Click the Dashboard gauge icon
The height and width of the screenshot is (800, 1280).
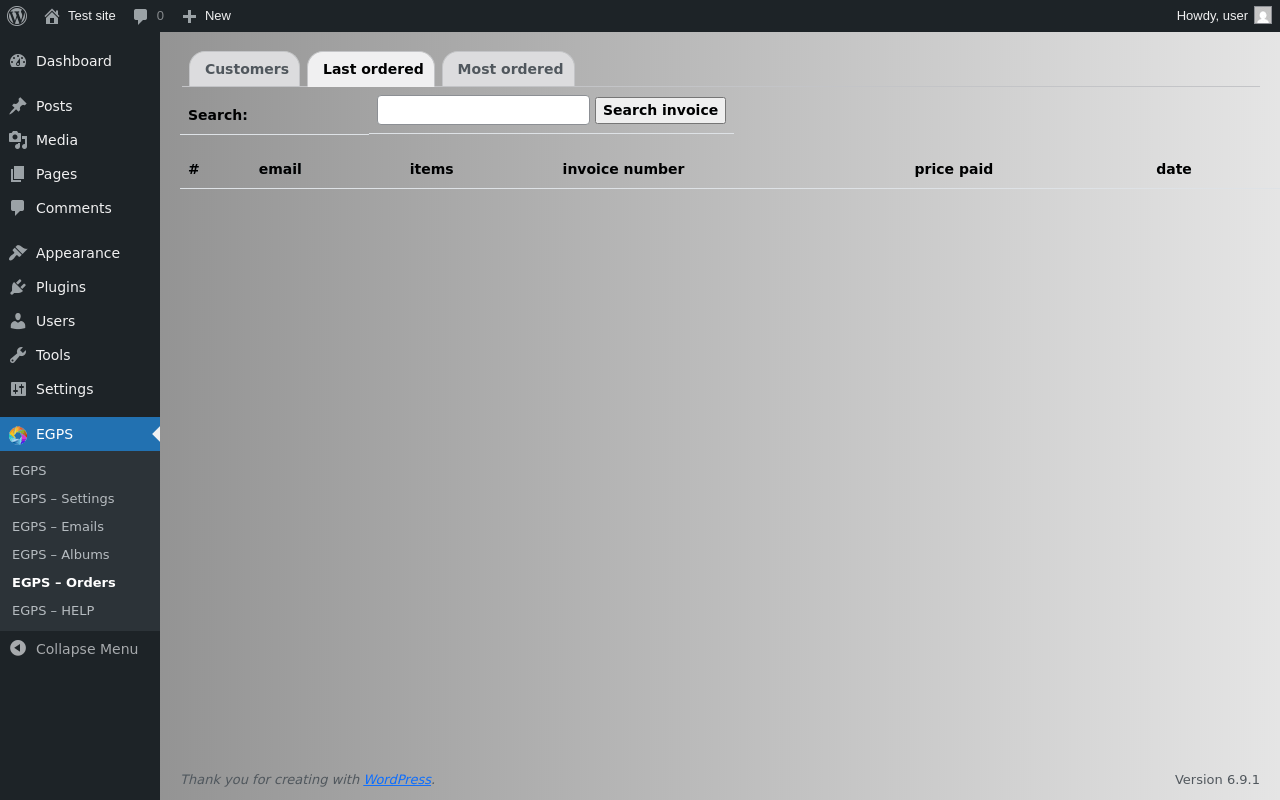point(18,61)
